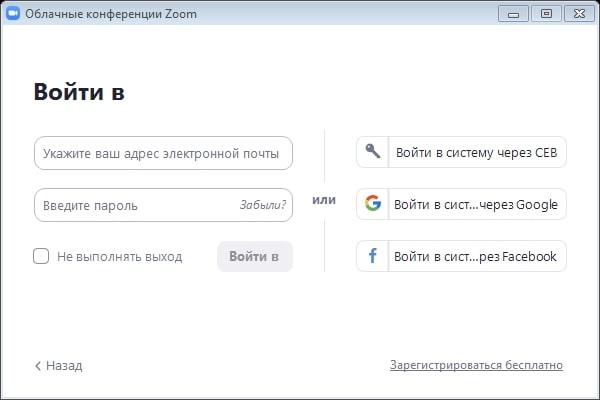Choose sign in through Facebook button
This screenshot has width=600, height=400.
click(x=461, y=256)
